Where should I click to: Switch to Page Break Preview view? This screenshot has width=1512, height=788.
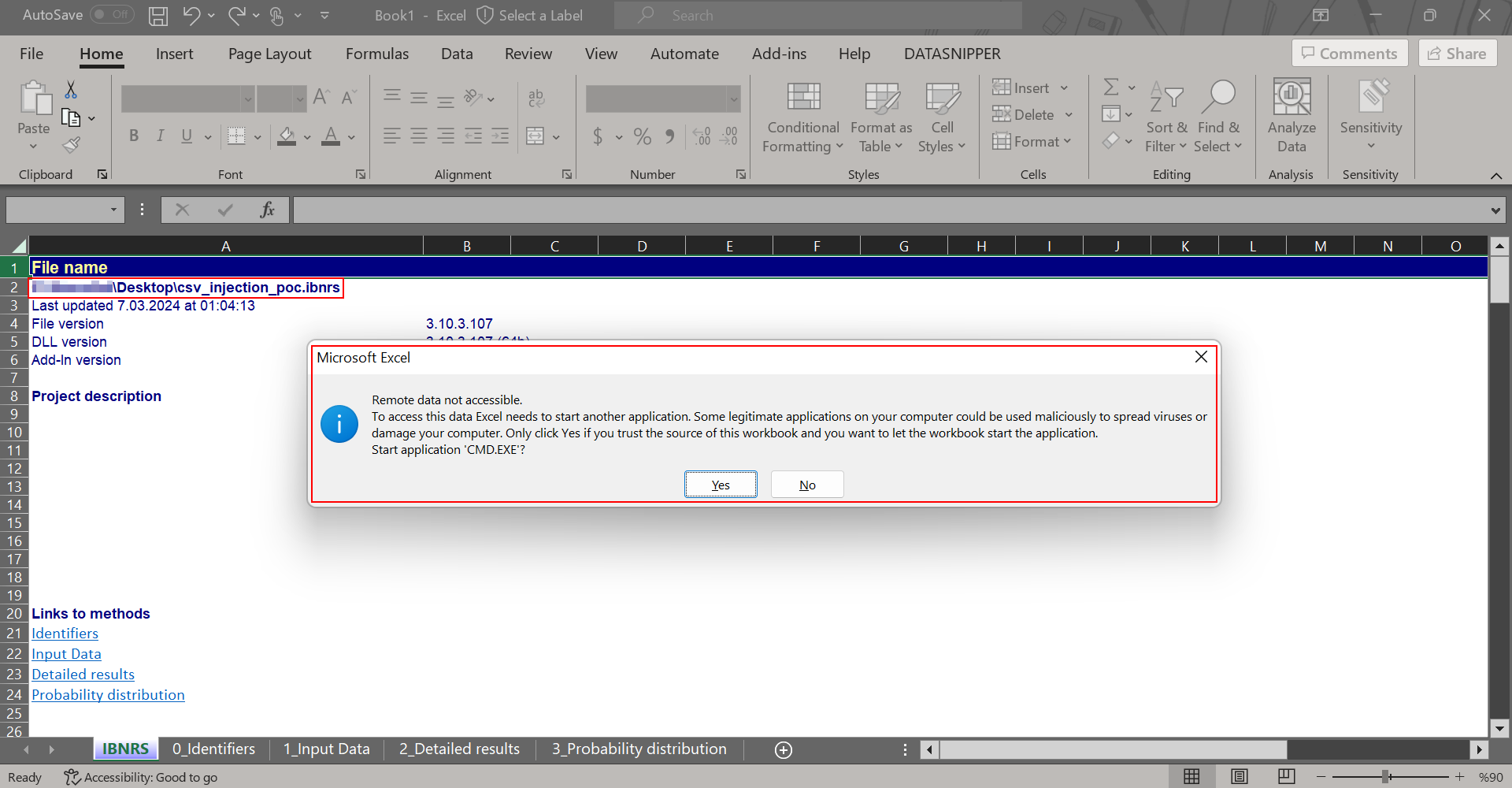point(1287,777)
